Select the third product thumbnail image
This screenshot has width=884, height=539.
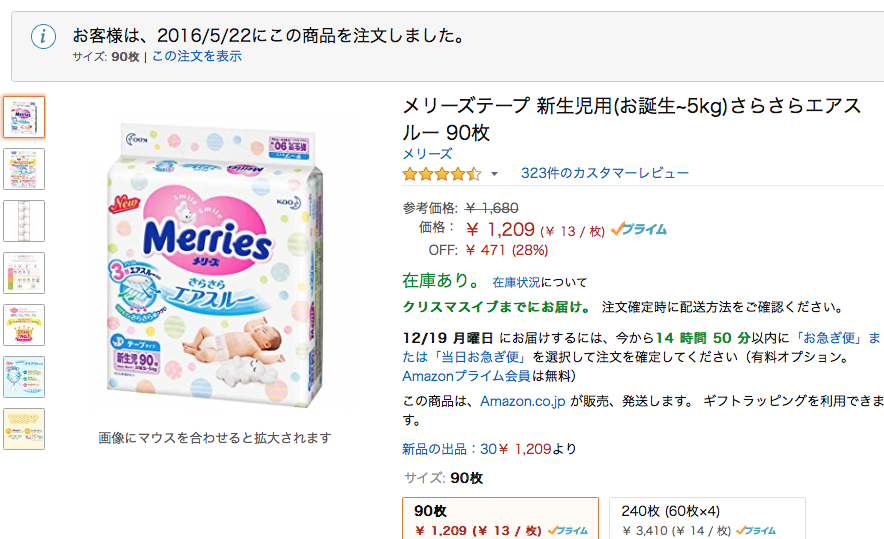[x=24, y=221]
